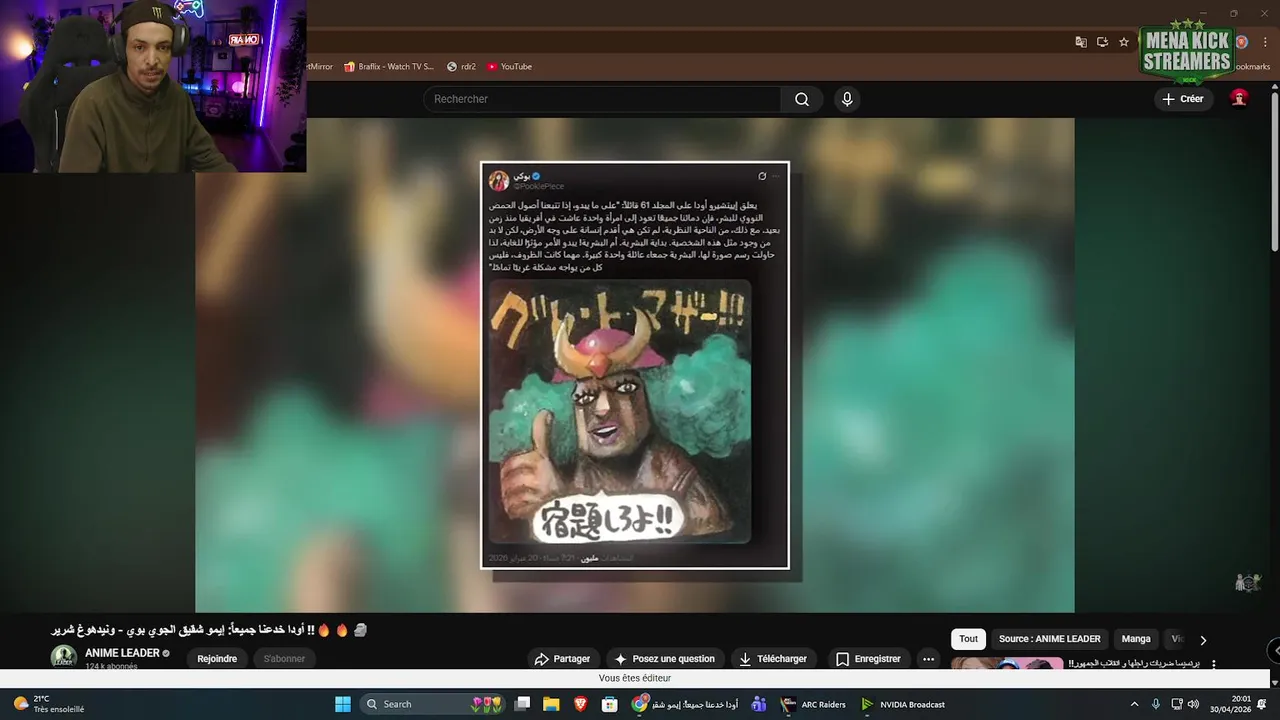Open network settings from system tray

click(1177, 704)
